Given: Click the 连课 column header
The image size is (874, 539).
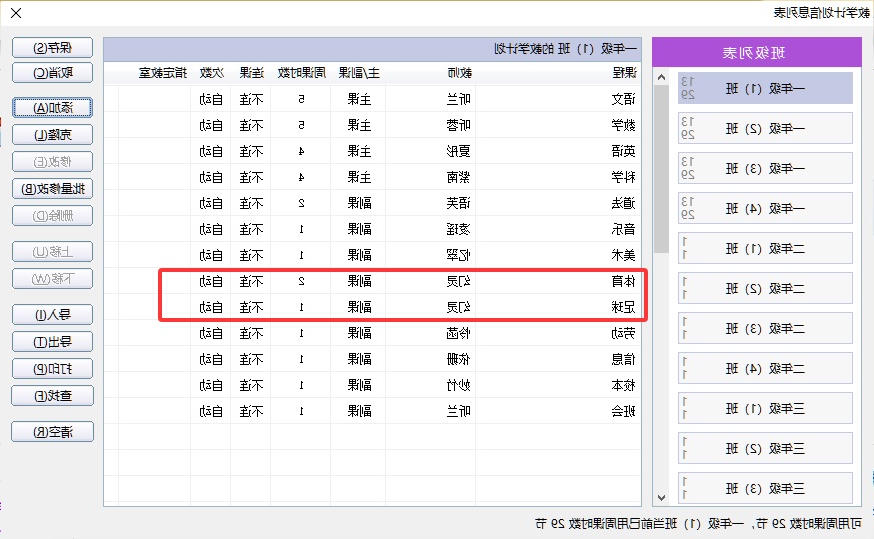Looking at the screenshot, I should click(x=251, y=73).
